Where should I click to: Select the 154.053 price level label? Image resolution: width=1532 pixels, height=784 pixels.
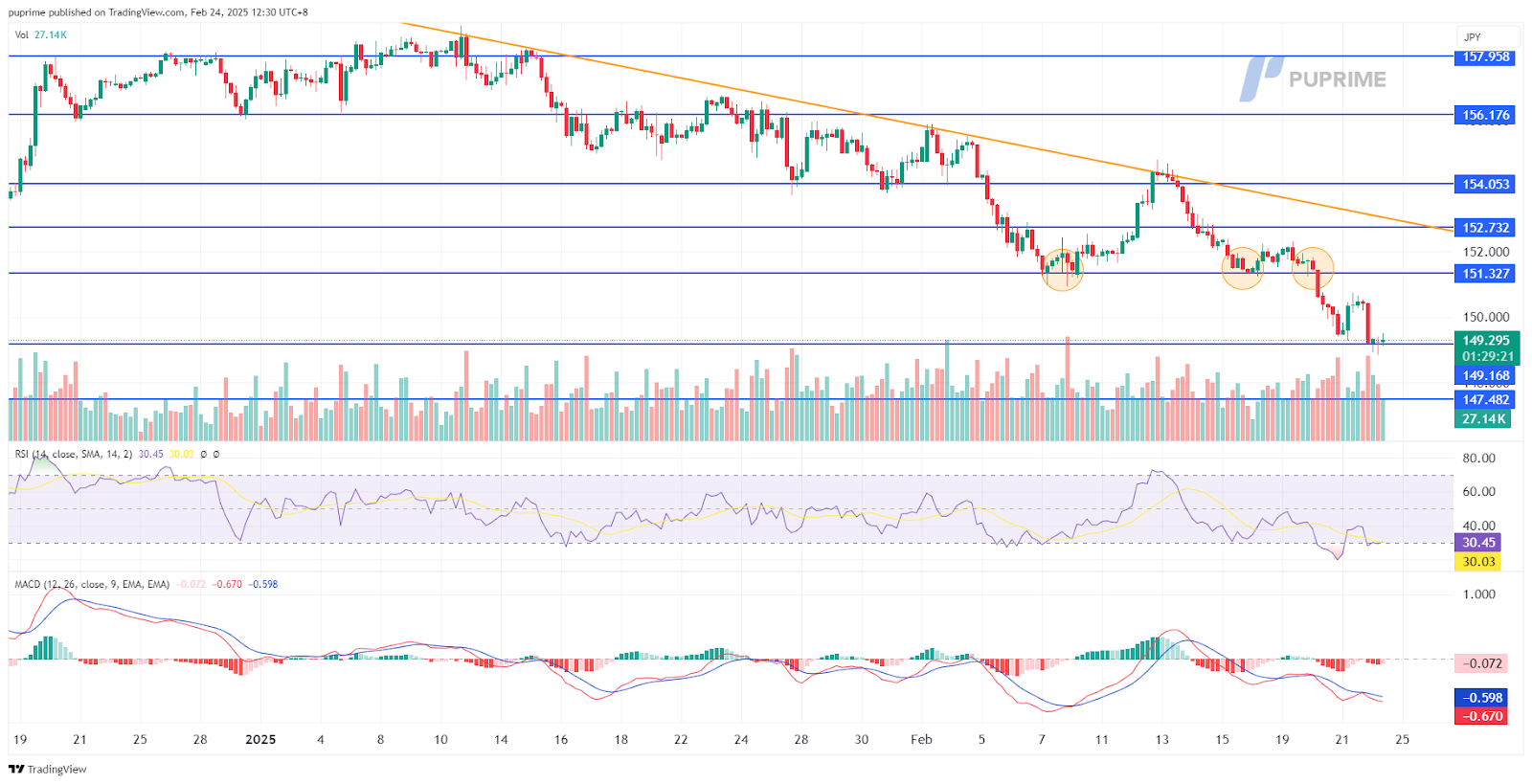pos(1485,184)
